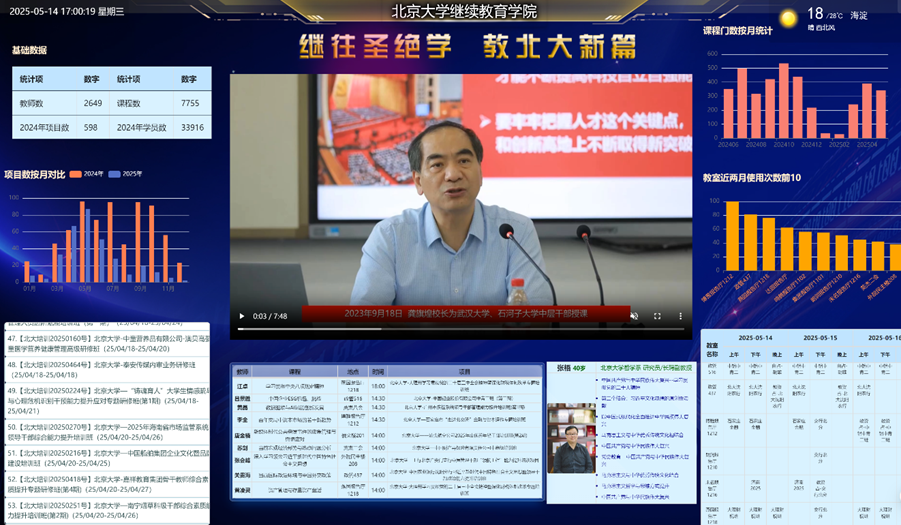This screenshot has height=525, width=901.
Task: Click the 2024年项目数 label cell
Action: pyautogui.click(x=44, y=128)
